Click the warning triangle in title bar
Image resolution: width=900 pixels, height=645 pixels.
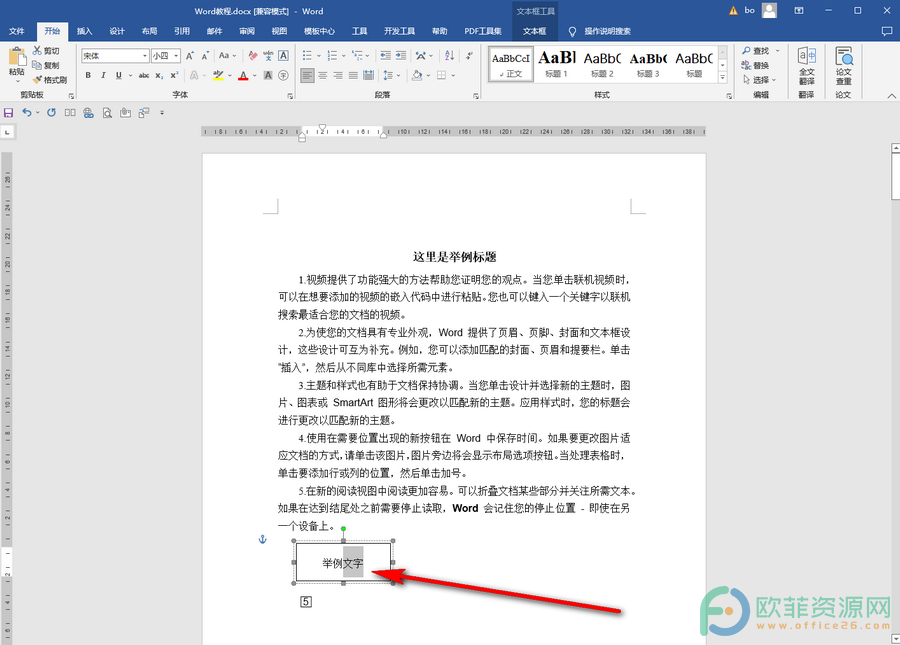(x=733, y=11)
